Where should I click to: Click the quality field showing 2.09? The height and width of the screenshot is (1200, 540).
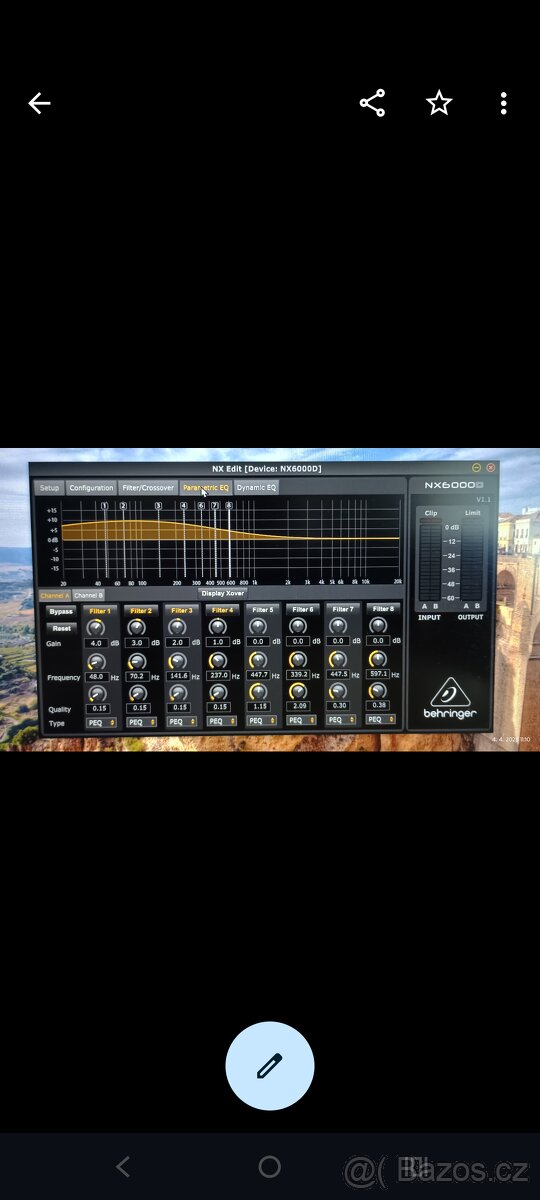tap(298, 706)
